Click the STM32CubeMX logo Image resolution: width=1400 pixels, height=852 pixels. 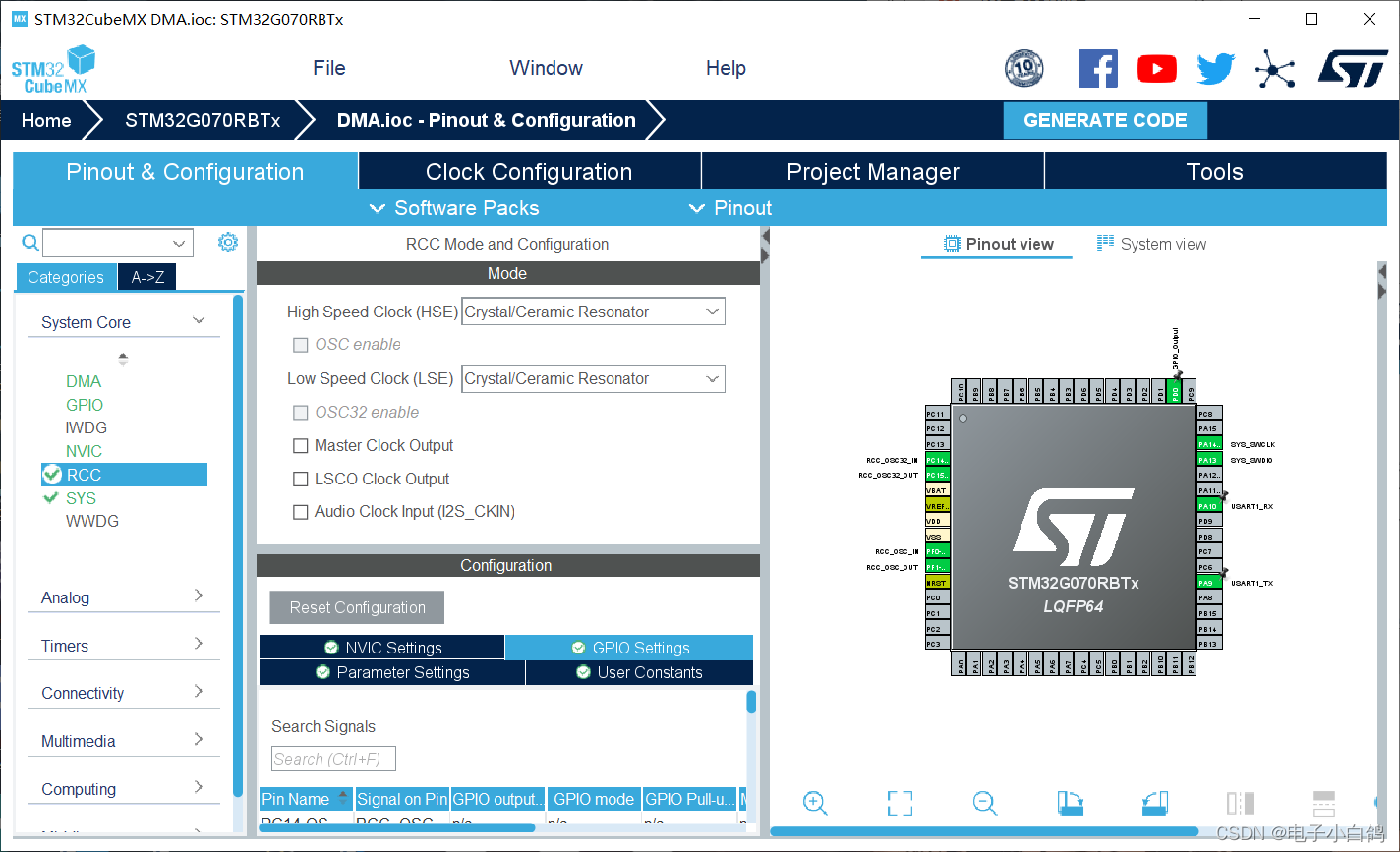click(x=54, y=71)
